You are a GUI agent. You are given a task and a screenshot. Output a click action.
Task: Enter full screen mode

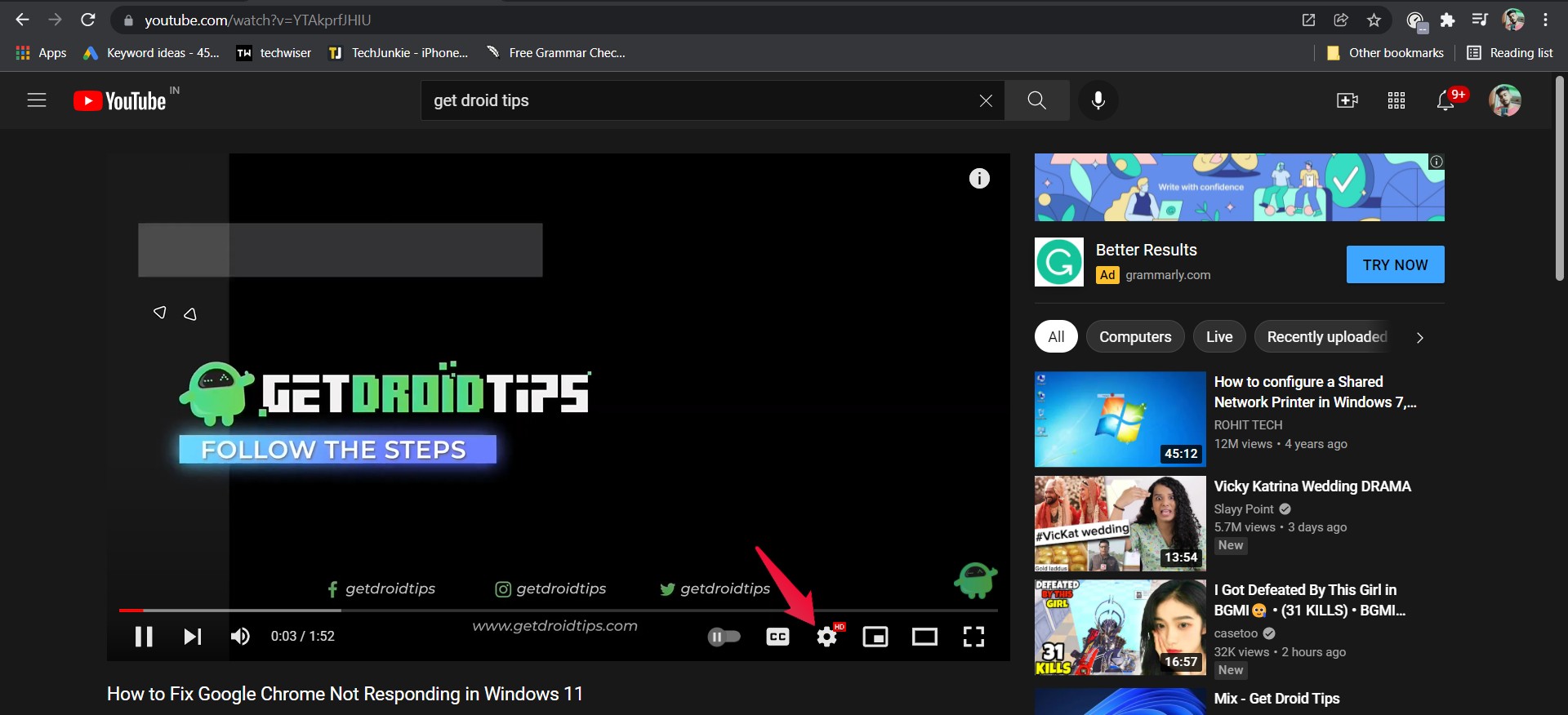(973, 637)
